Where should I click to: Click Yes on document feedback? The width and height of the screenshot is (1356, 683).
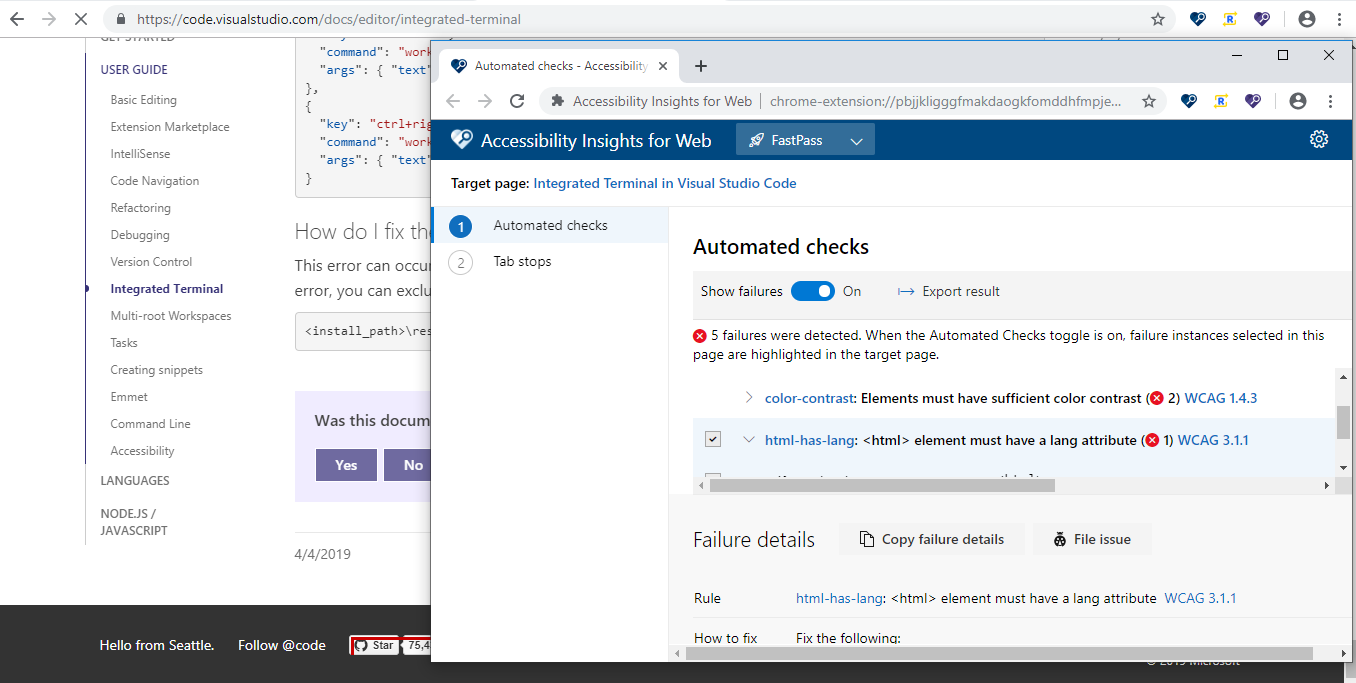(346, 465)
